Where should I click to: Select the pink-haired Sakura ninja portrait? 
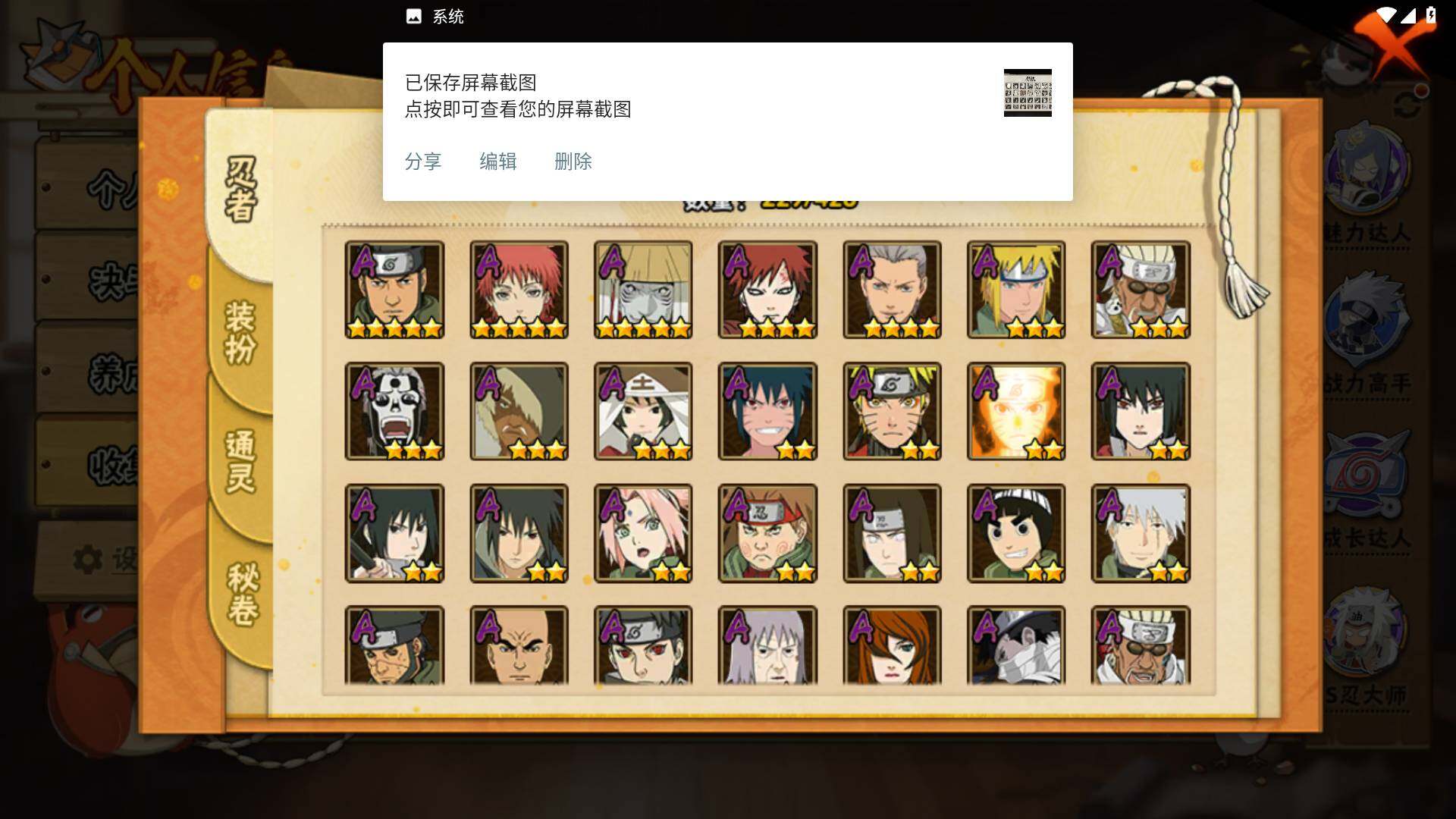[x=643, y=533]
